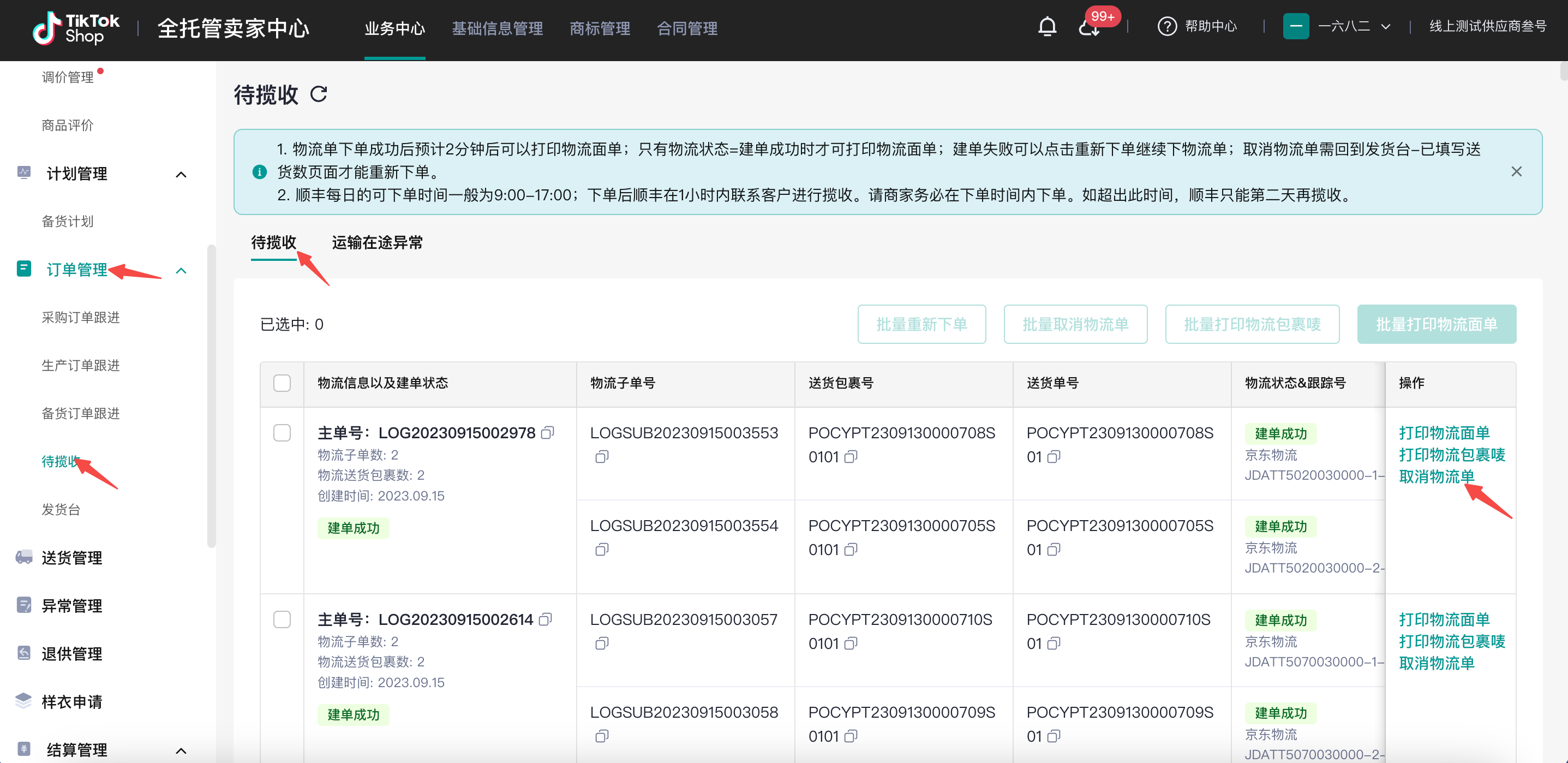Click 打印物流包裹唛 for LOG20230915002614
The width and height of the screenshot is (1568, 763).
click(1452, 641)
